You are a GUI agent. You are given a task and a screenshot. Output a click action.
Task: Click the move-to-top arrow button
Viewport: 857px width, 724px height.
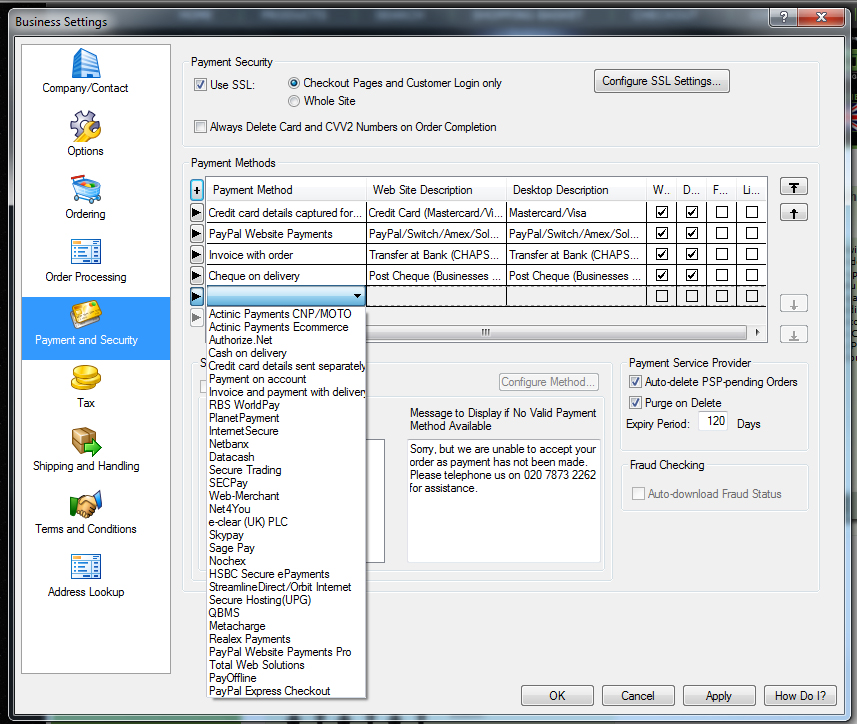click(792, 187)
